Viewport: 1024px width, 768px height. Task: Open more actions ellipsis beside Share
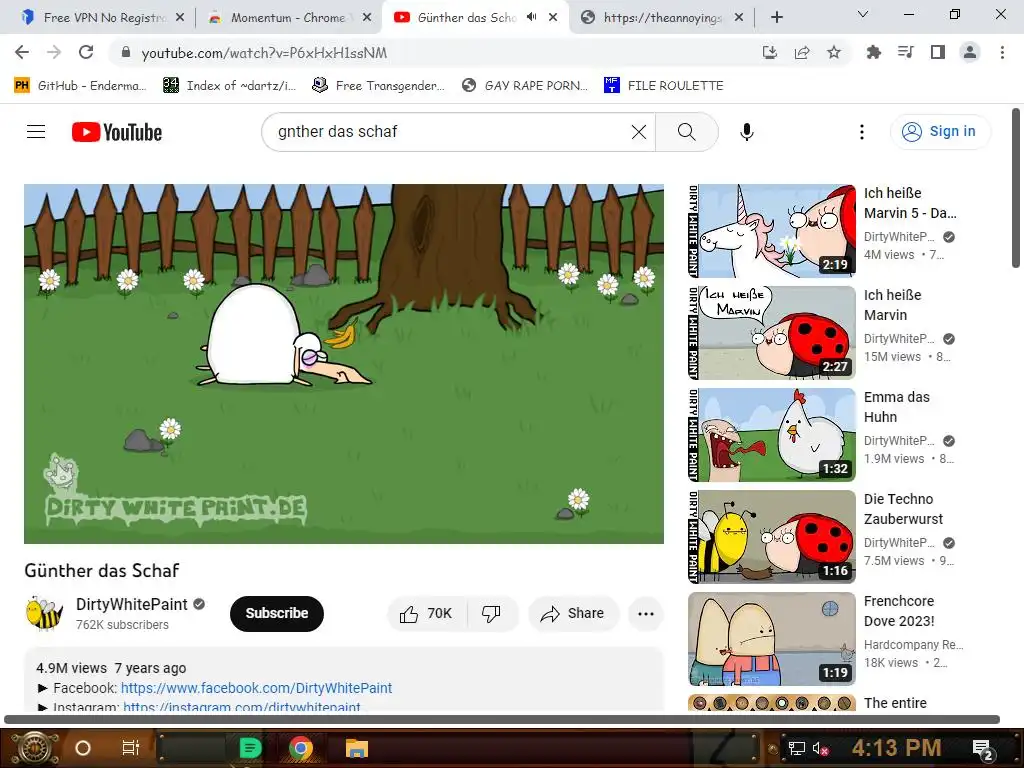646,614
